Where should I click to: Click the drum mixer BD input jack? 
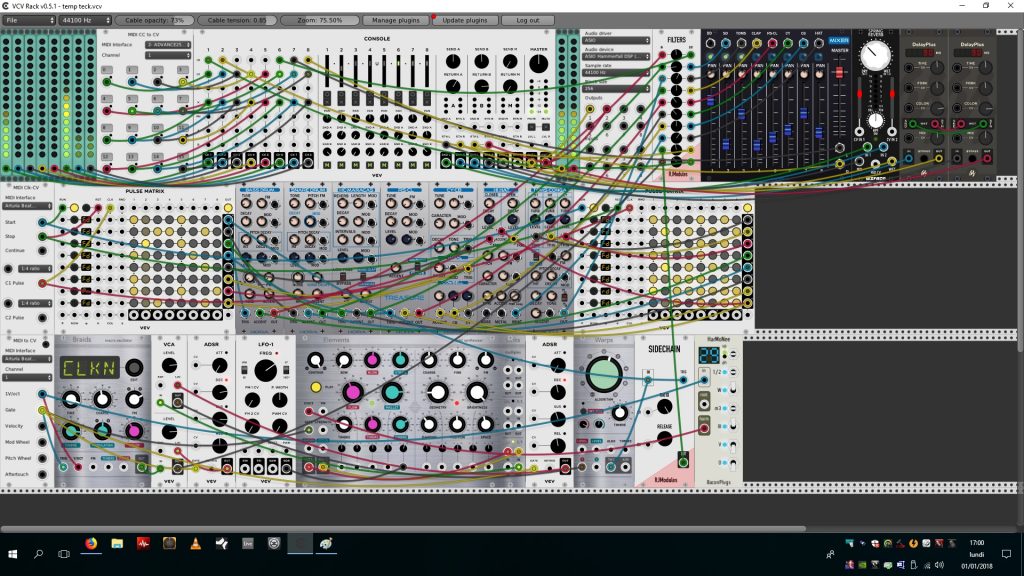point(711,43)
